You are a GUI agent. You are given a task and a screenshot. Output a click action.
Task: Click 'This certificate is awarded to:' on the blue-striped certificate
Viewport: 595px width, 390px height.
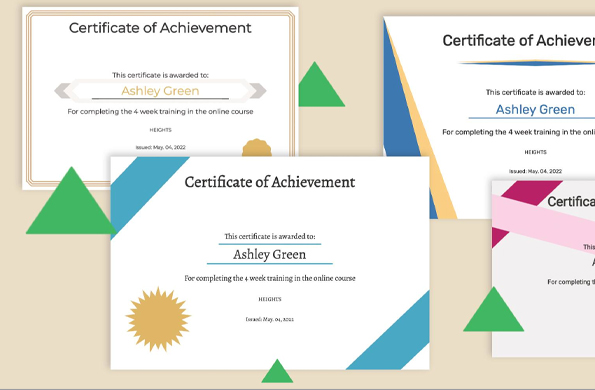pyautogui.click(x=270, y=236)
